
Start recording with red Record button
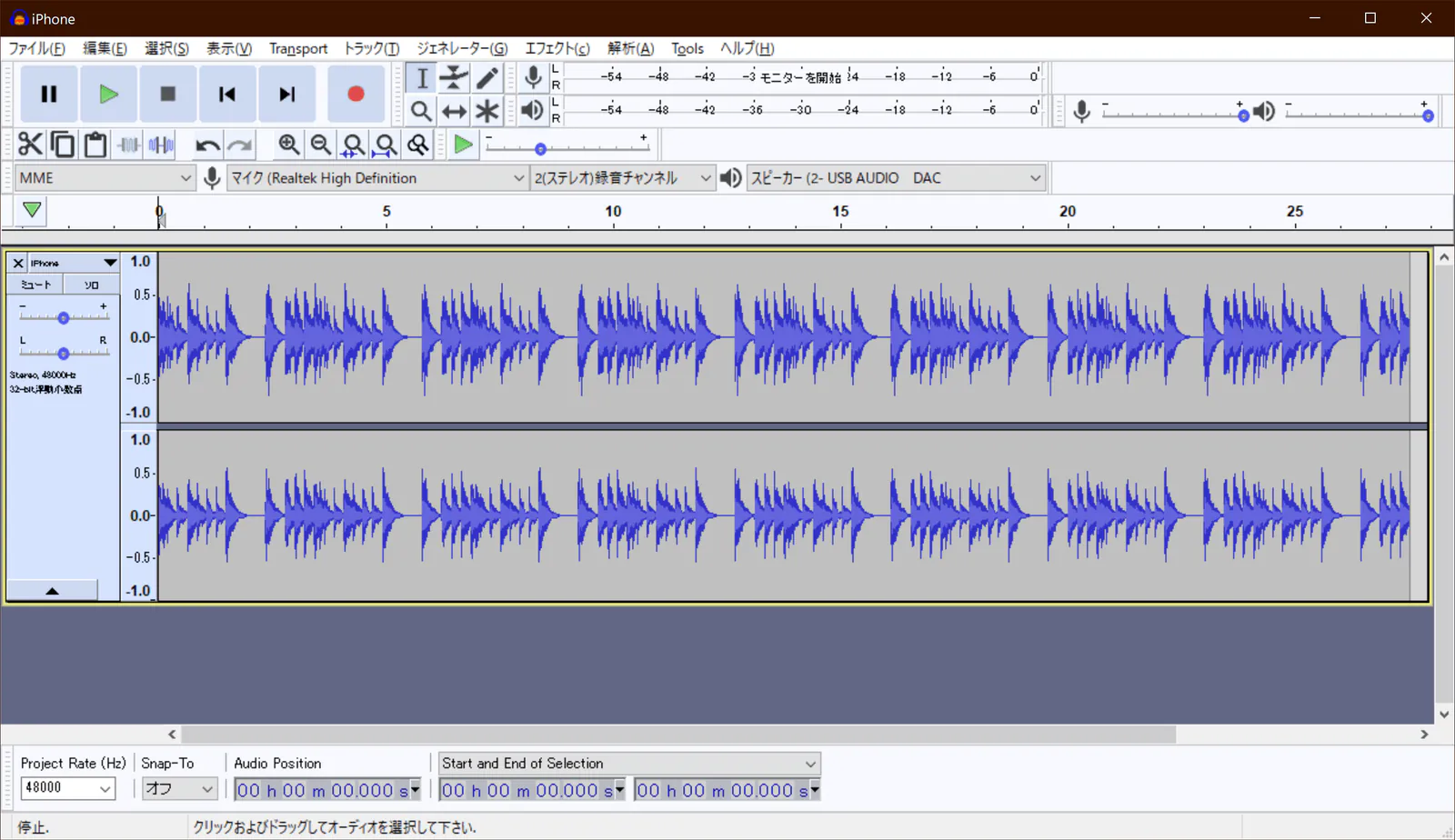click(x=356, y=94)
